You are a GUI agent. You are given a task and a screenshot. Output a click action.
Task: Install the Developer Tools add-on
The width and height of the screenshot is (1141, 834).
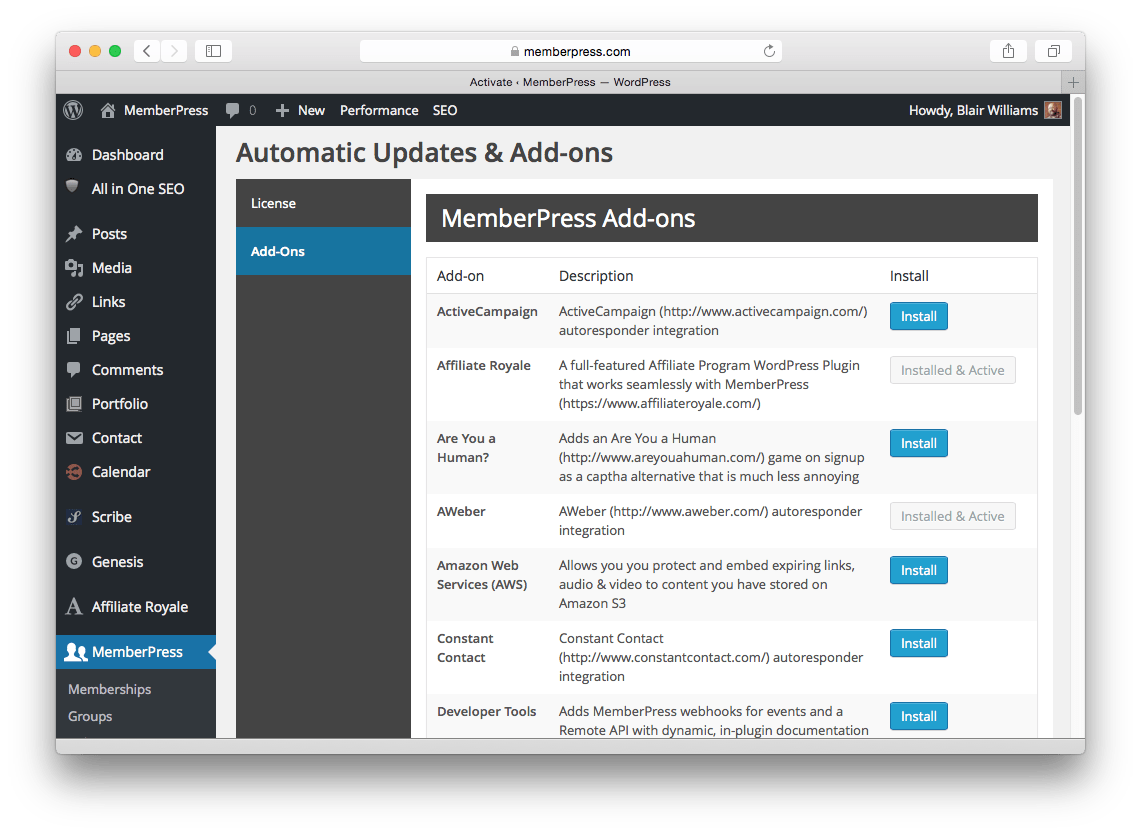pyautogui.click(x=918, y=716)
